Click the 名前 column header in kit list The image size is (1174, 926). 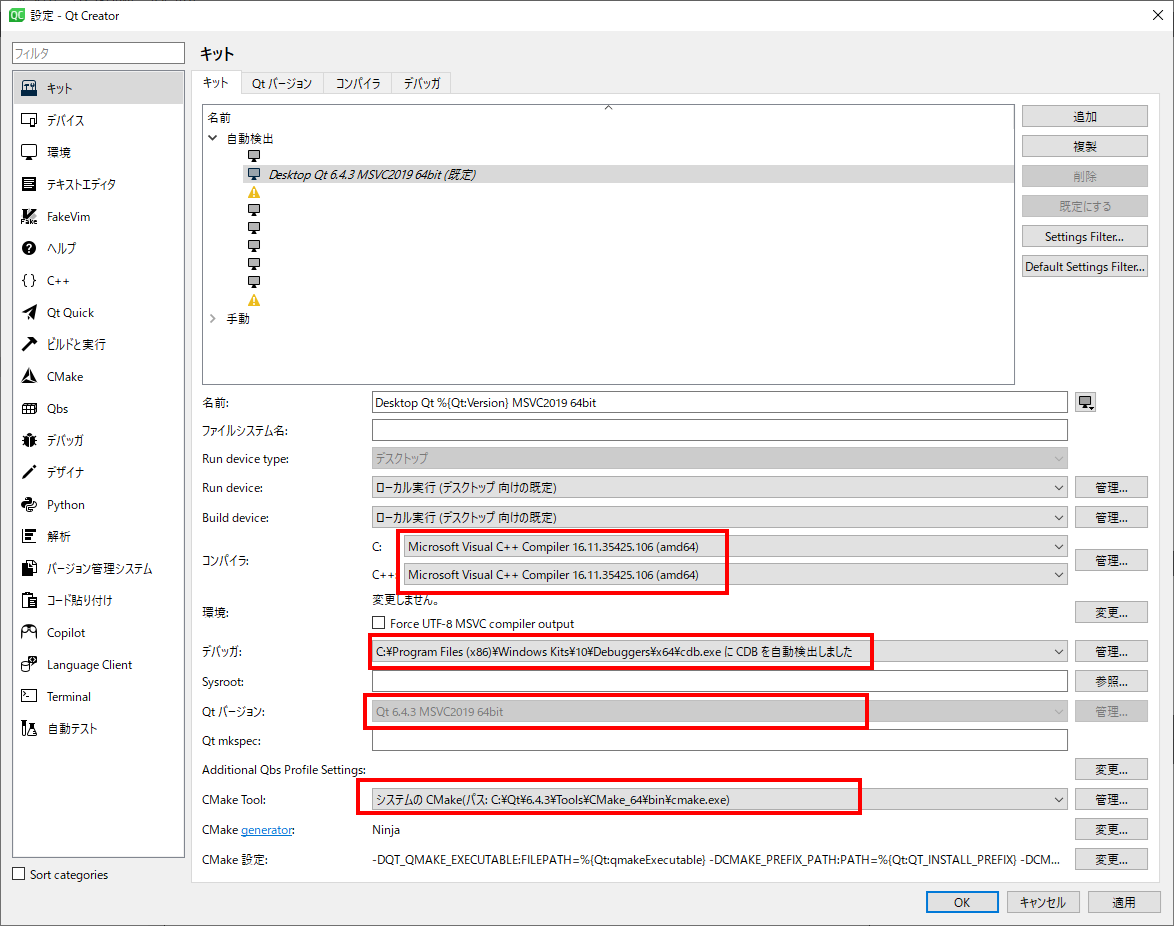(x=608, y=118)
